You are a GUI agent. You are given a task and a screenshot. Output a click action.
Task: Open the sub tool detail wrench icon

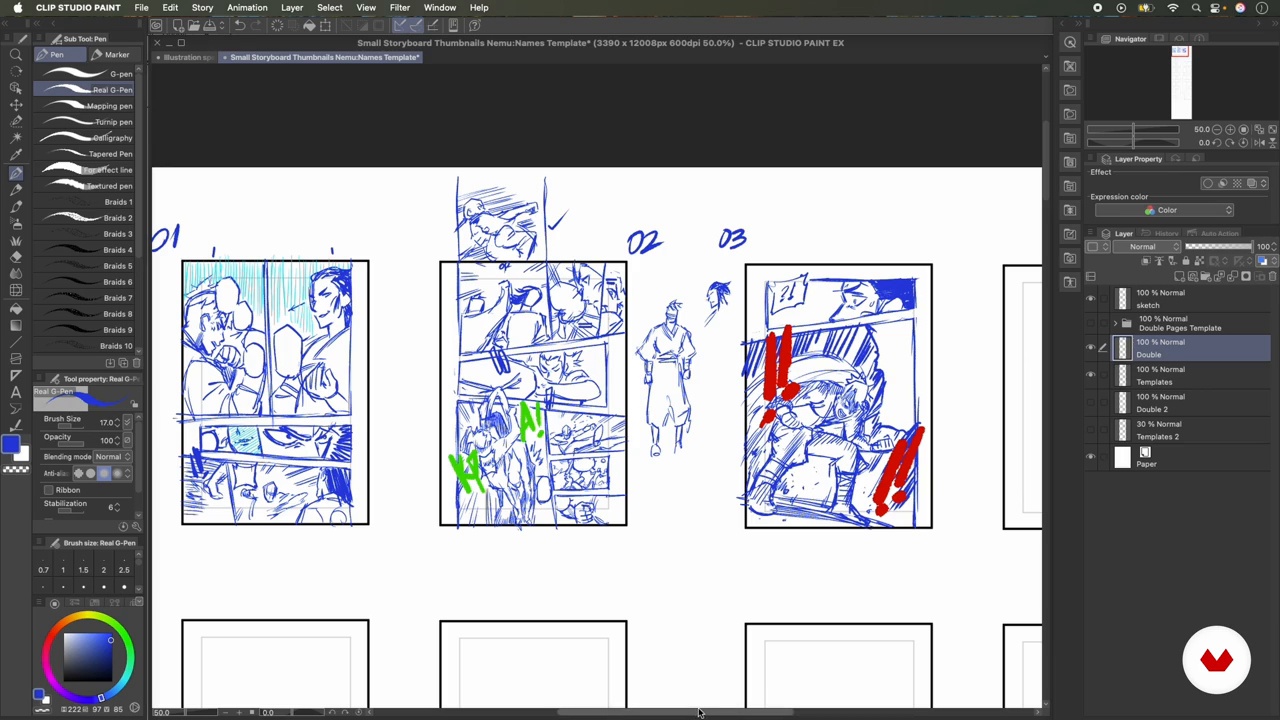point(136,526)
